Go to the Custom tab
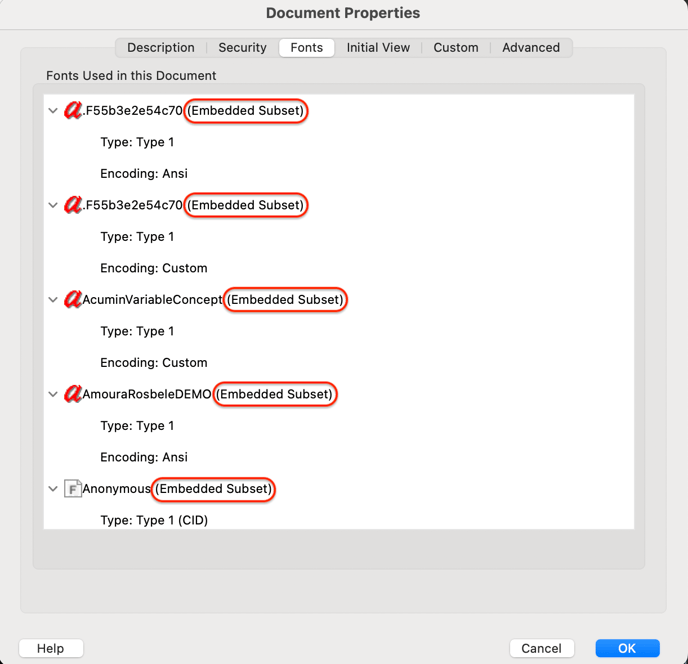 click(456, 48)
